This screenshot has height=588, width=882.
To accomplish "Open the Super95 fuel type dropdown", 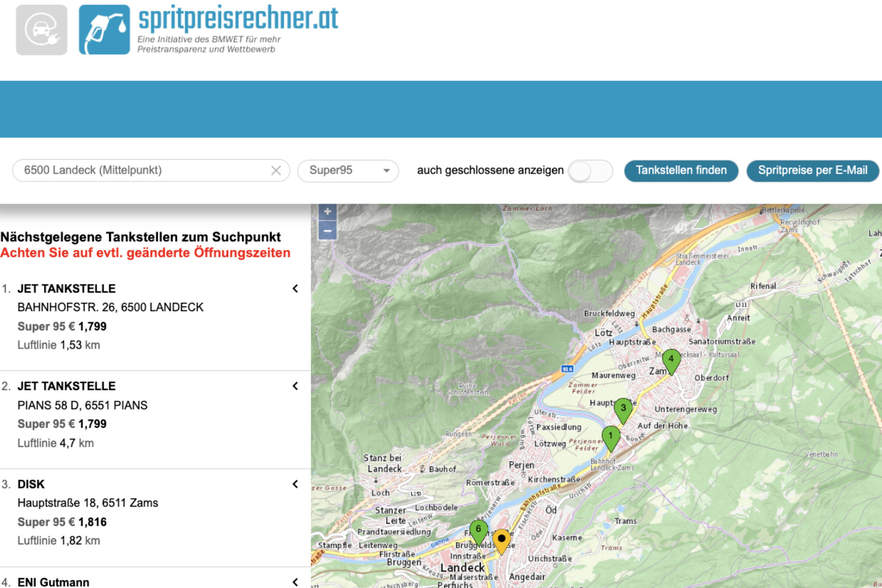I will (x=348, y=170).
